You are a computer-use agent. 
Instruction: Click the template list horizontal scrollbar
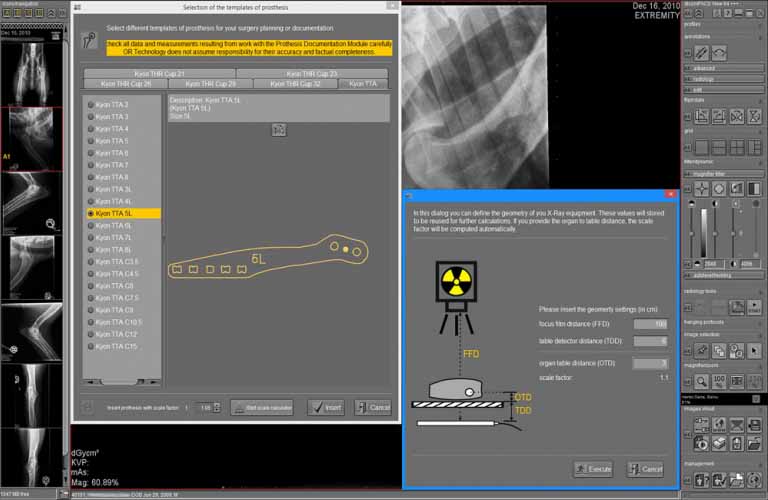[121, 381]
